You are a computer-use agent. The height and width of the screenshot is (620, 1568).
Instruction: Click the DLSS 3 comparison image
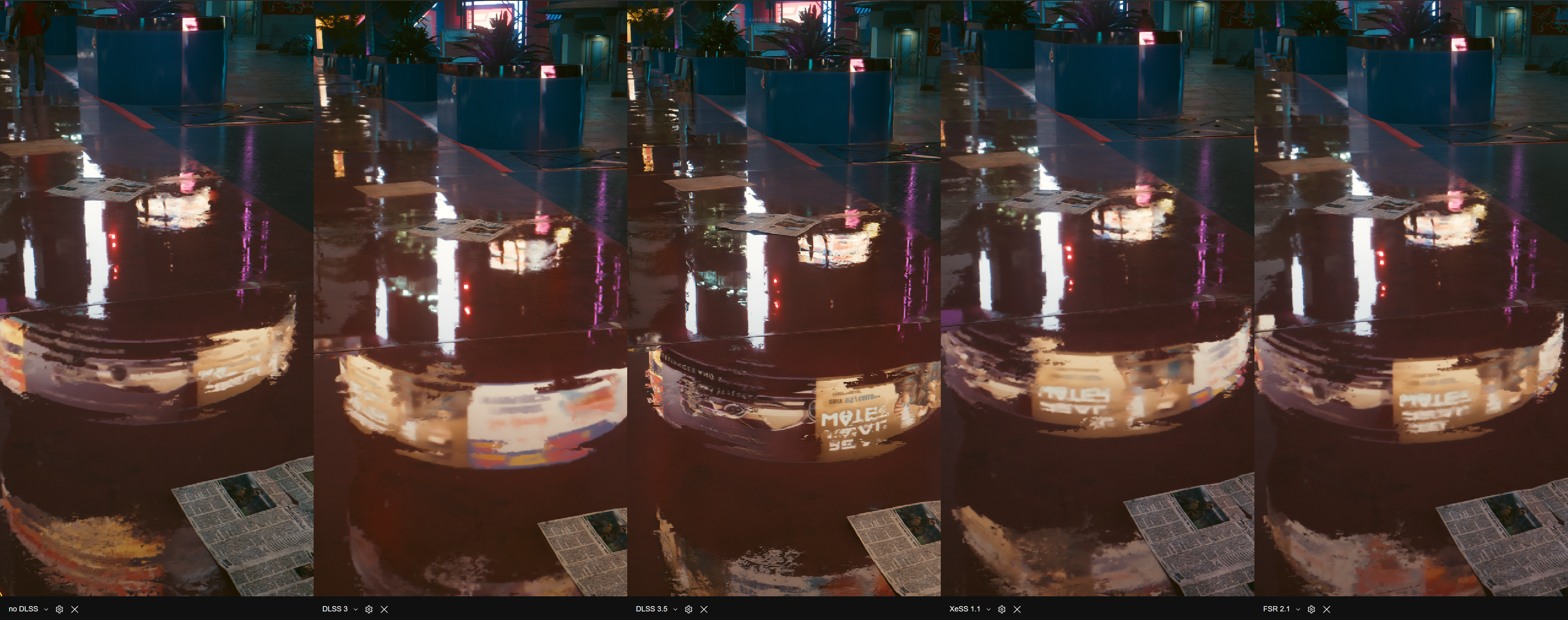pyautogui.click(x=470, y=299)
